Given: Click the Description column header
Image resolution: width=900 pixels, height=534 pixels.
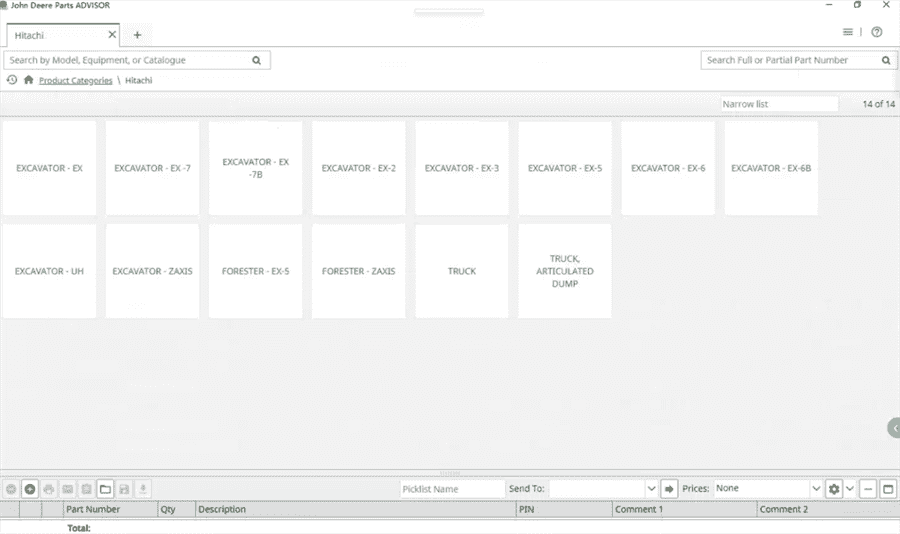Looking at the screenshot, I should click(356, 509).
